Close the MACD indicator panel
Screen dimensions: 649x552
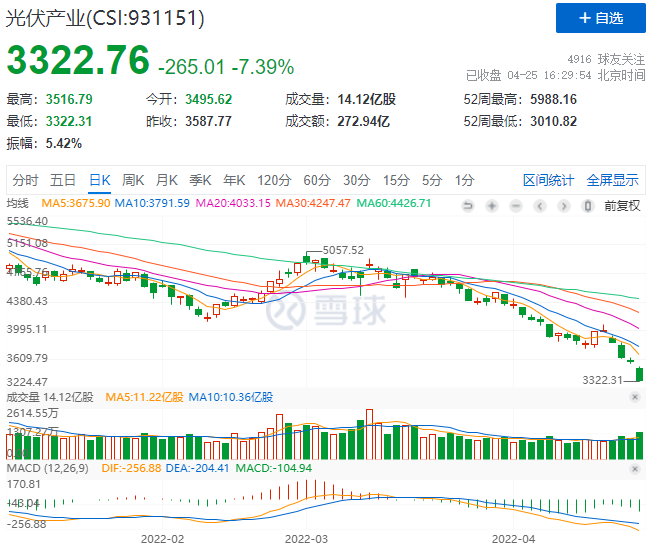click(x=634, y=469)
